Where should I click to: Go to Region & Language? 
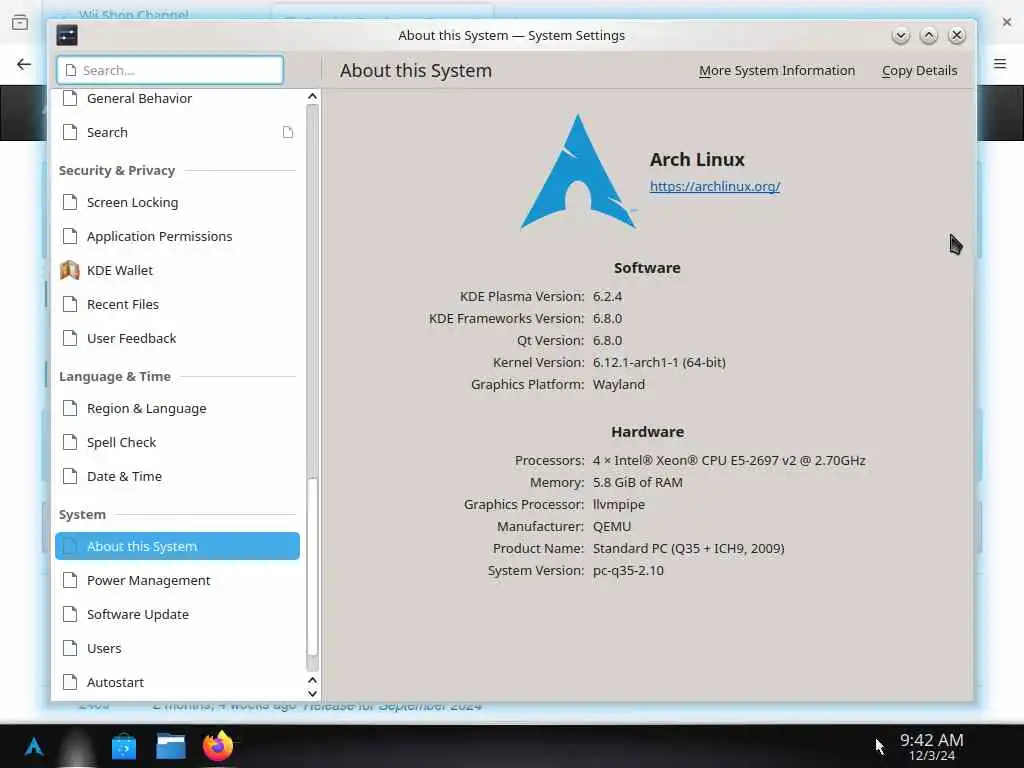[x=177, y=409]
